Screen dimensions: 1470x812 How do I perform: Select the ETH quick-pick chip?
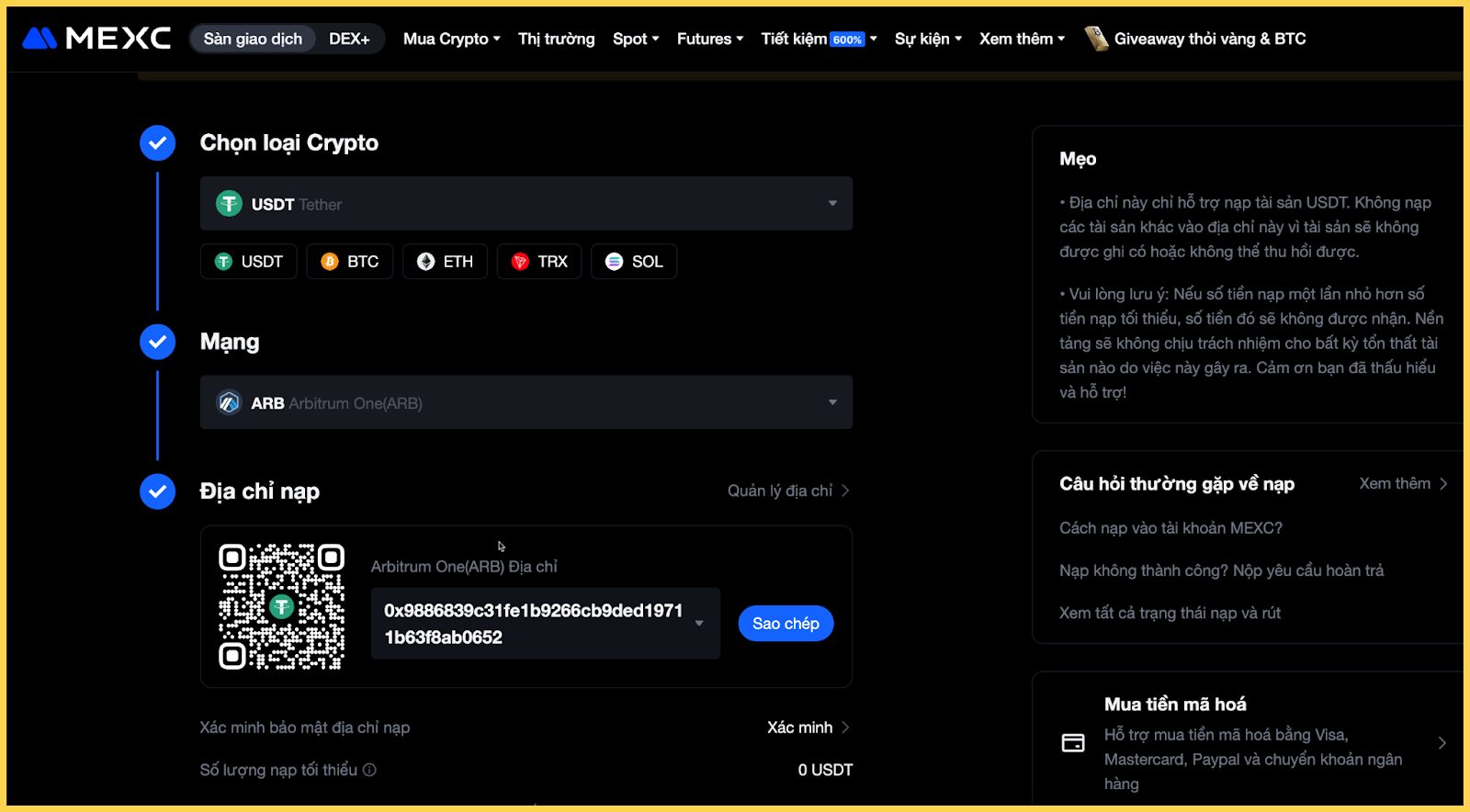pyautogui.click(x=445, y=262)
